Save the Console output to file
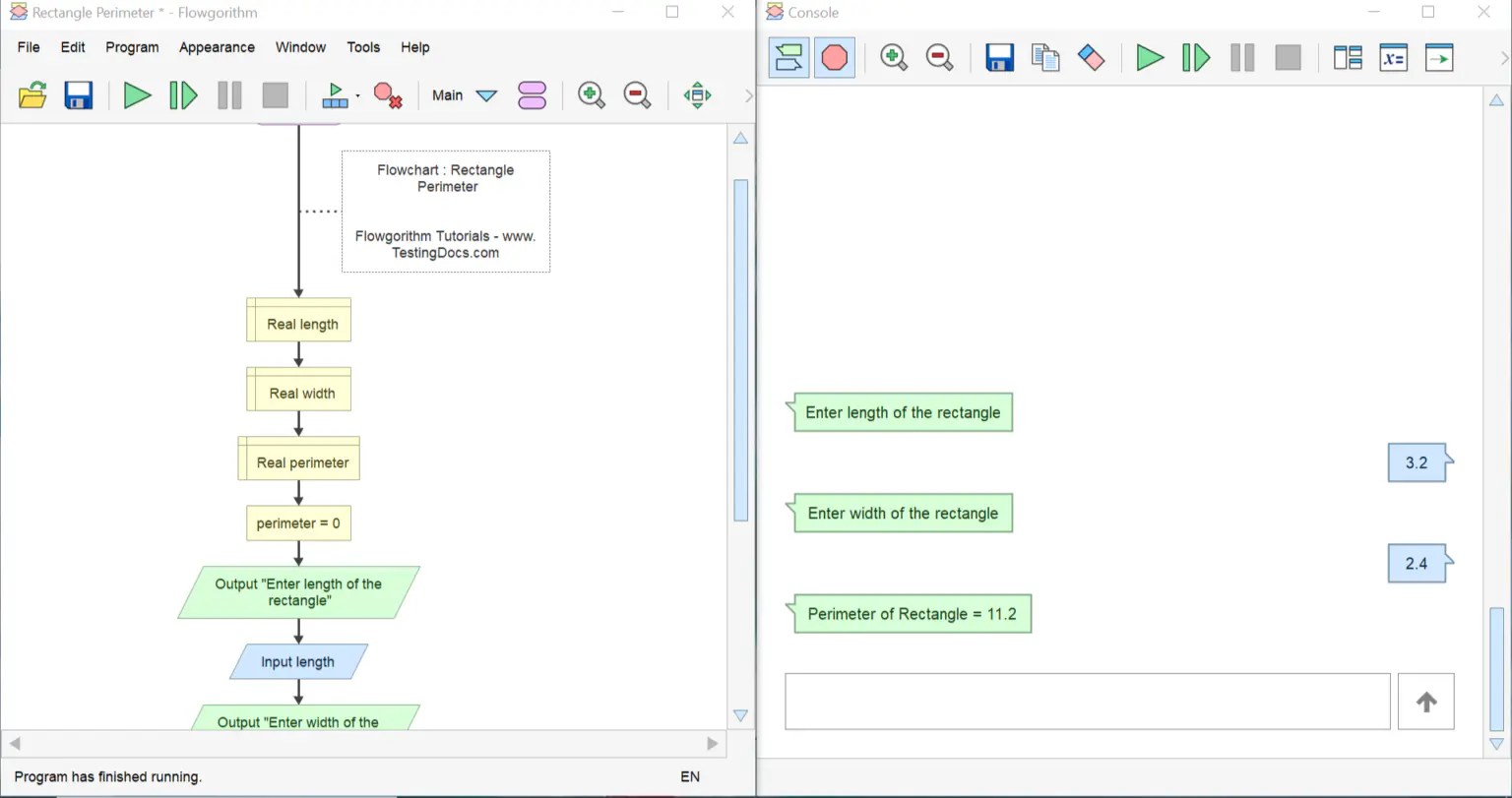 999,58
